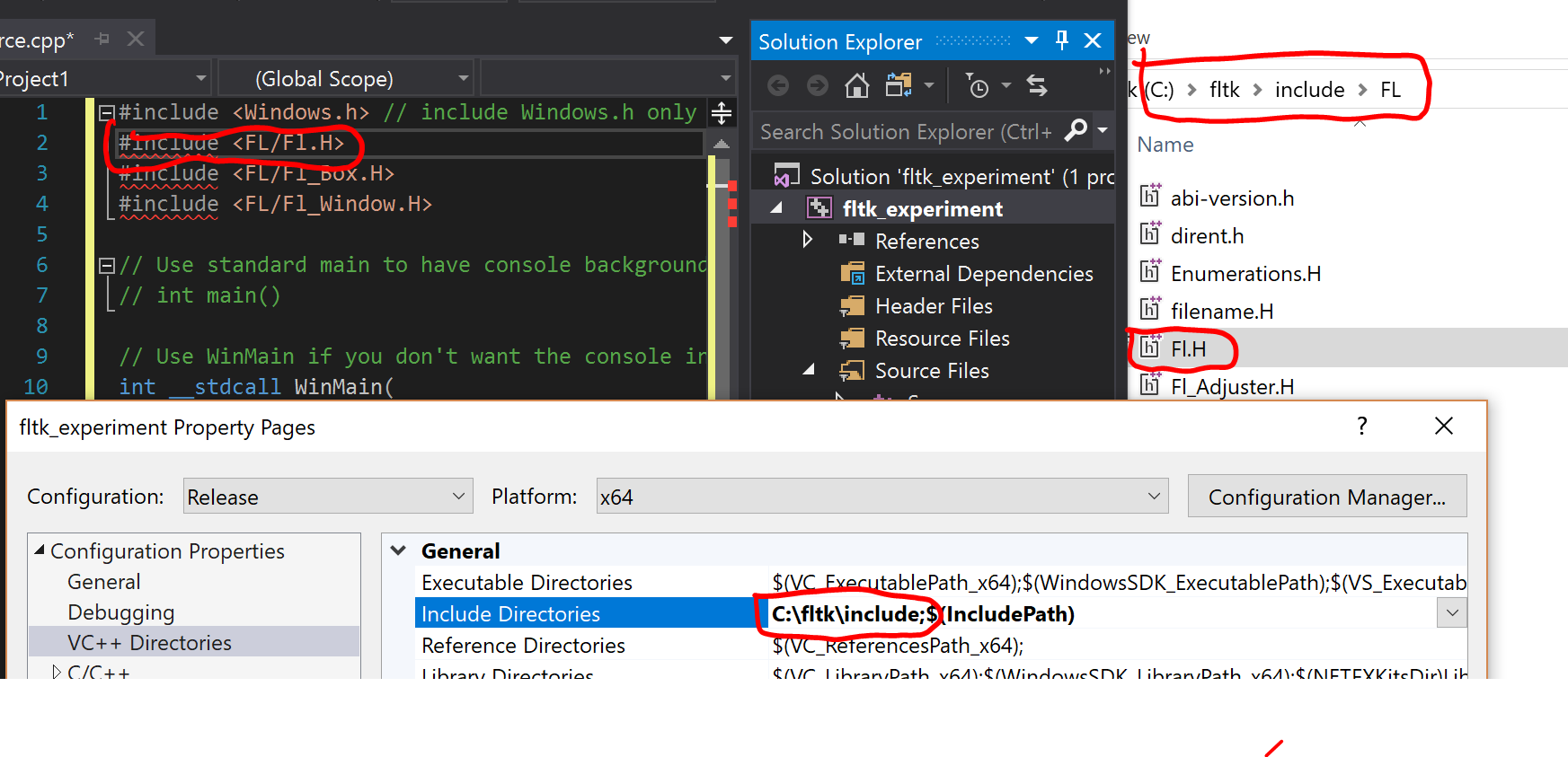Select Debugging in the property tree
This screenshot has height=757, width=1568.
[121, 612]
